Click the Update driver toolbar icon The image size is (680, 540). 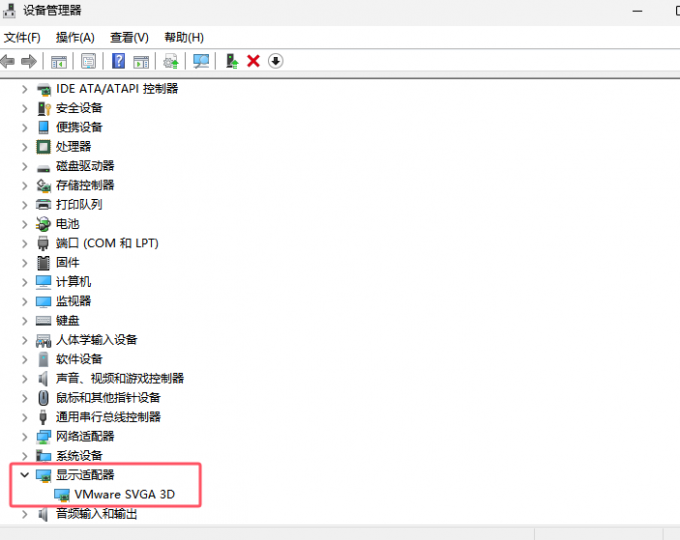[x=171, y=61]
